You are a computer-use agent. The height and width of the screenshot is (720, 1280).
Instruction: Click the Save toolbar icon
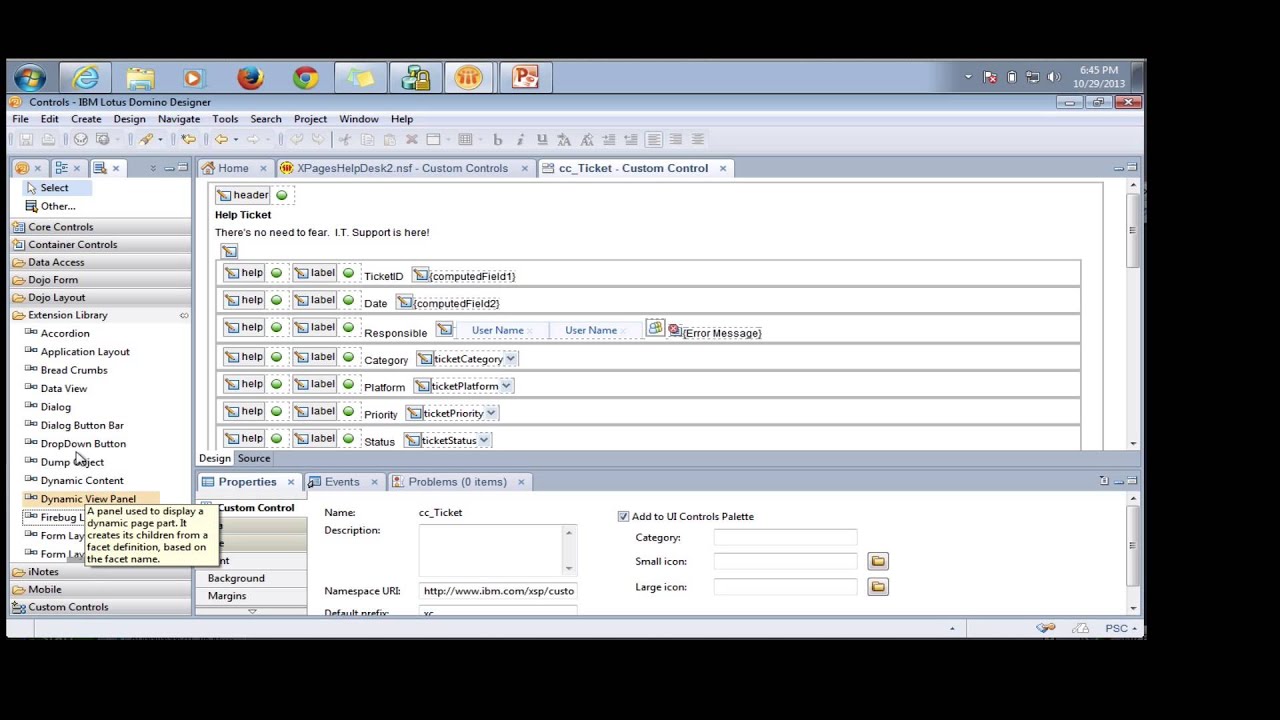tap(27, 140)
